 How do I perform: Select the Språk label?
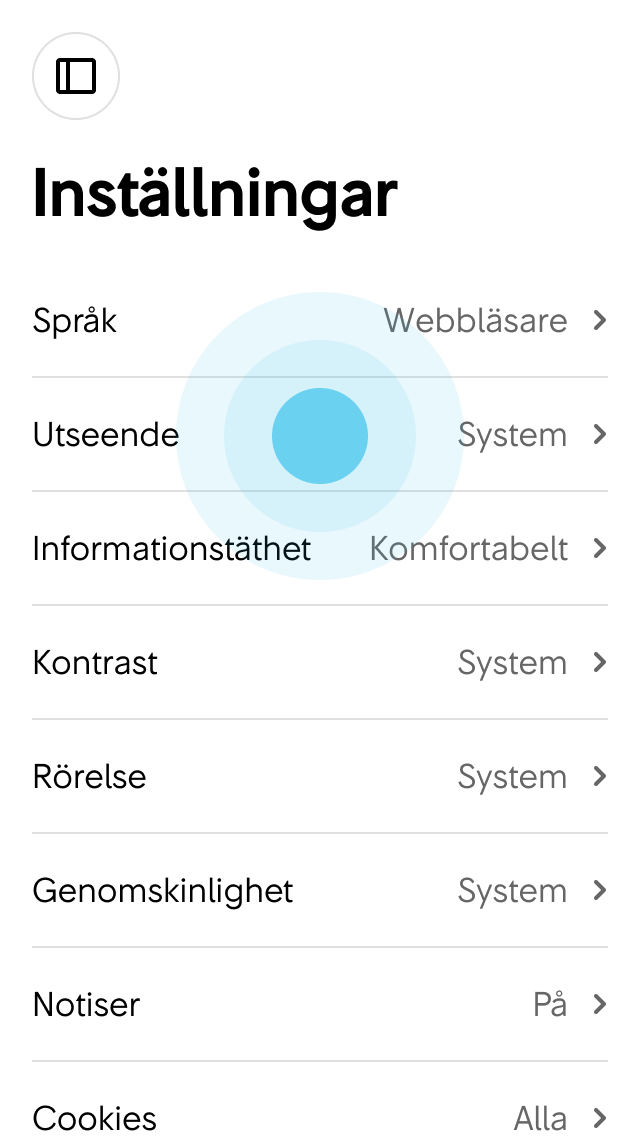(75, 321)
